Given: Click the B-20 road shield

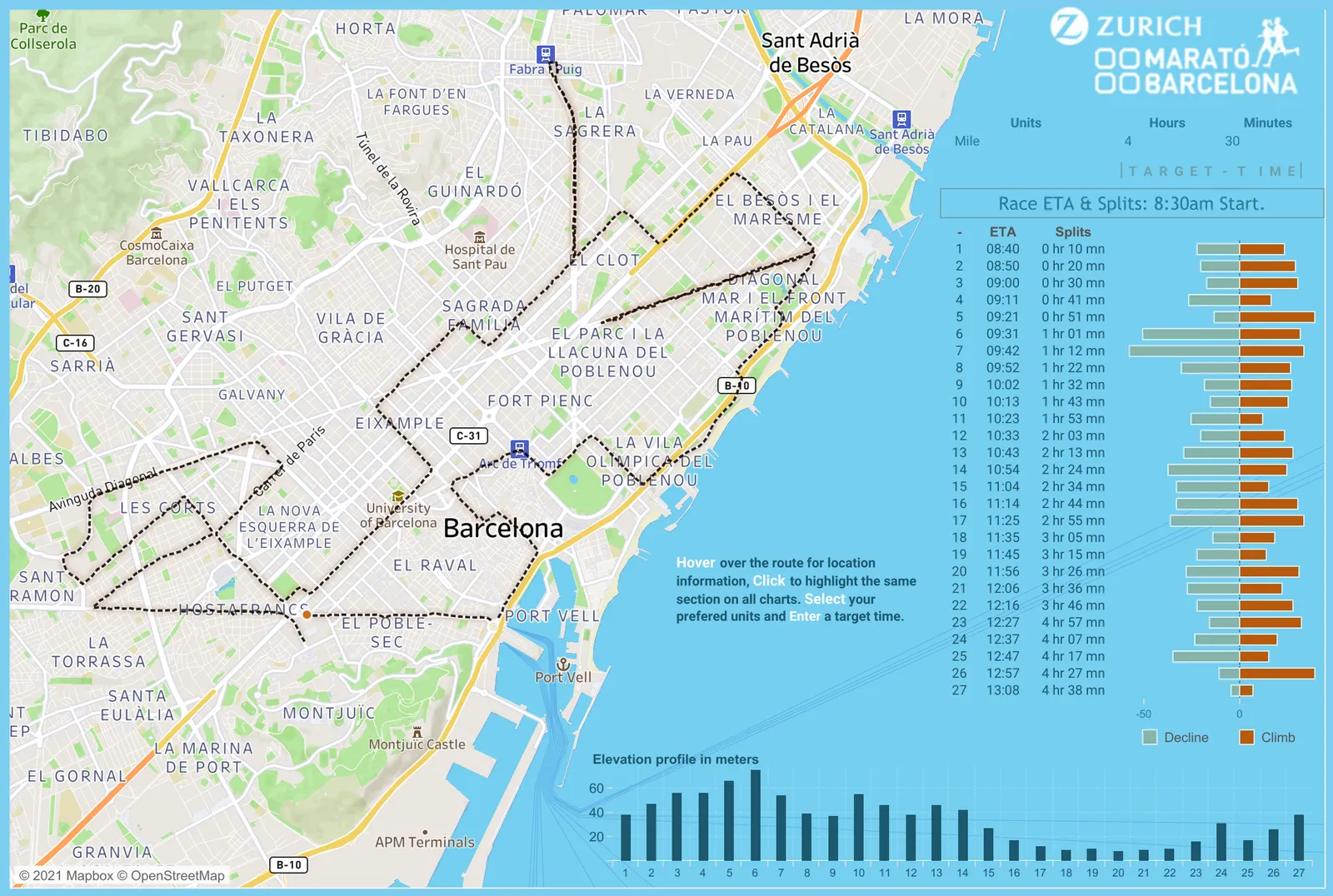Looking at the screenshot, I should [87, 289].
